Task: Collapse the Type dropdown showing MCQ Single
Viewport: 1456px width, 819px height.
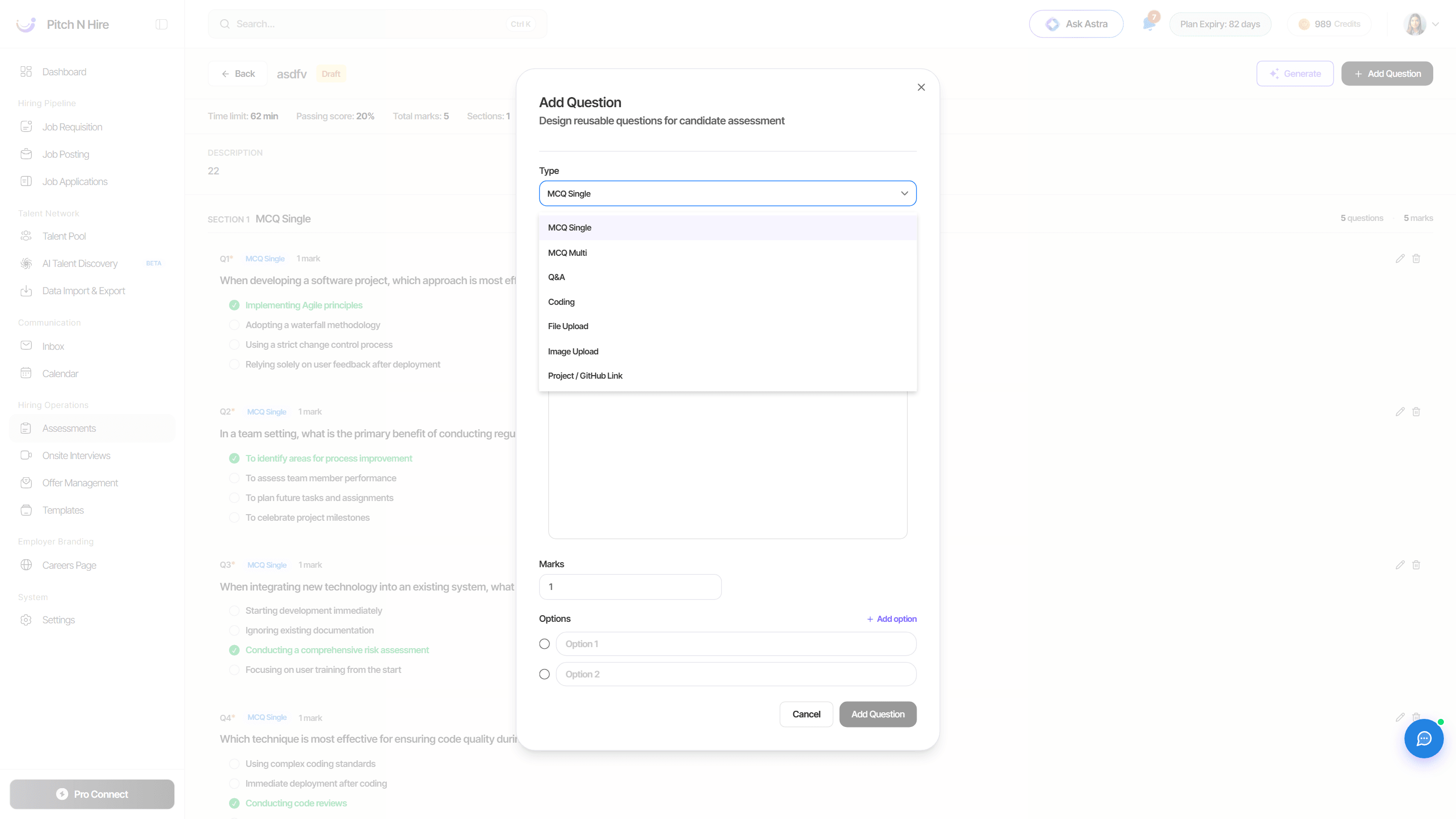Action: (x=728, y=193)
